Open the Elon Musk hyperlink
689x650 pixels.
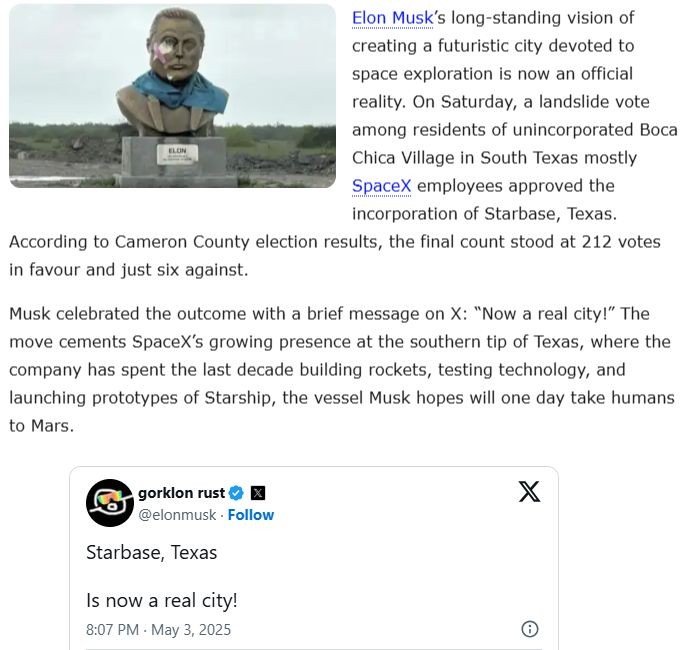click(x=392, y=18)
